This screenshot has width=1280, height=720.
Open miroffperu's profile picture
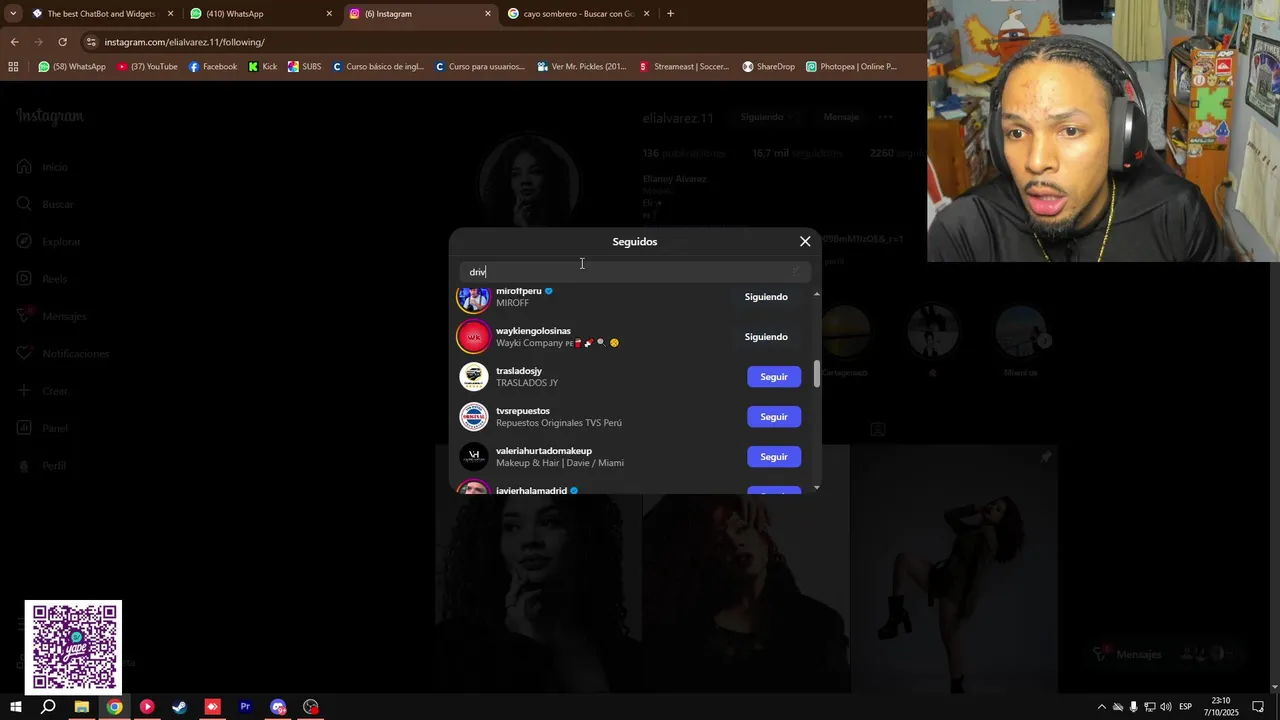coord(474,297)
